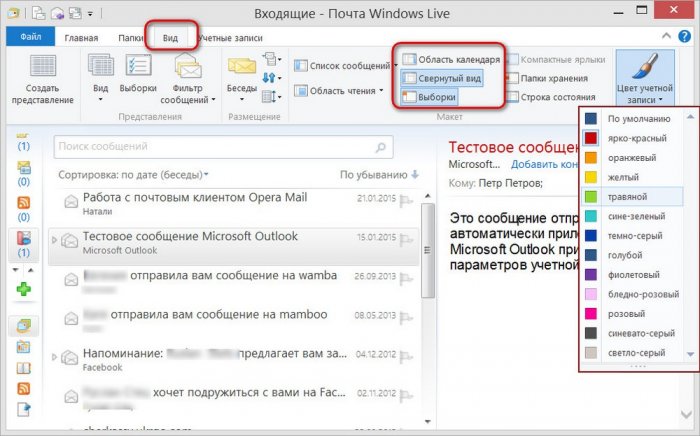Open message Работа с почтовым клиентом Opera Mail
The height and width of the screenshot is (436, 700).
pyautogui.click(x=233, y=203)
